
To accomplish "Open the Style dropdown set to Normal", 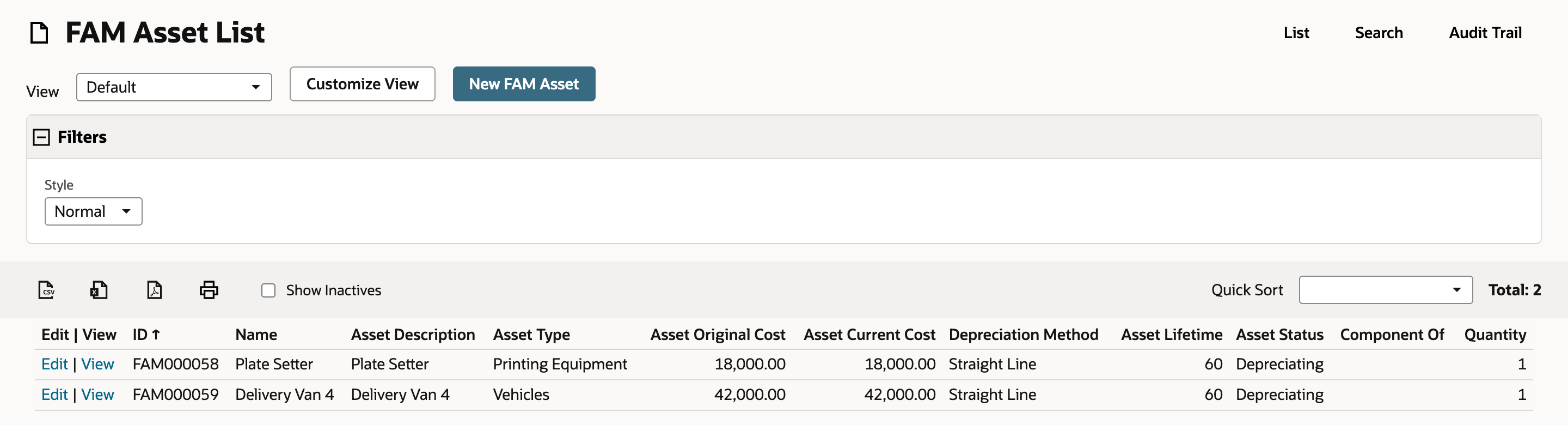I will (93, 211).
